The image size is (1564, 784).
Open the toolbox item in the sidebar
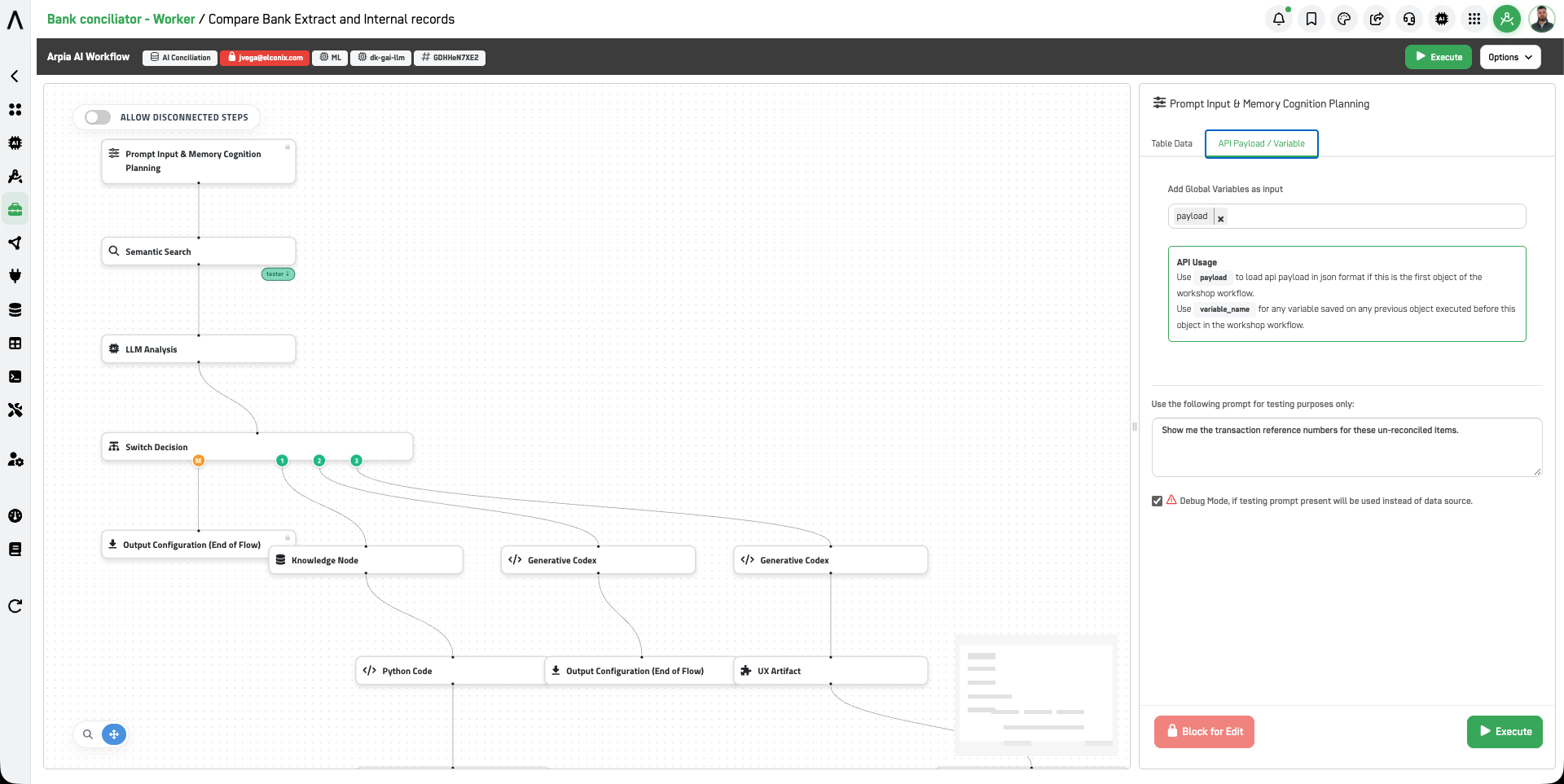15,209
